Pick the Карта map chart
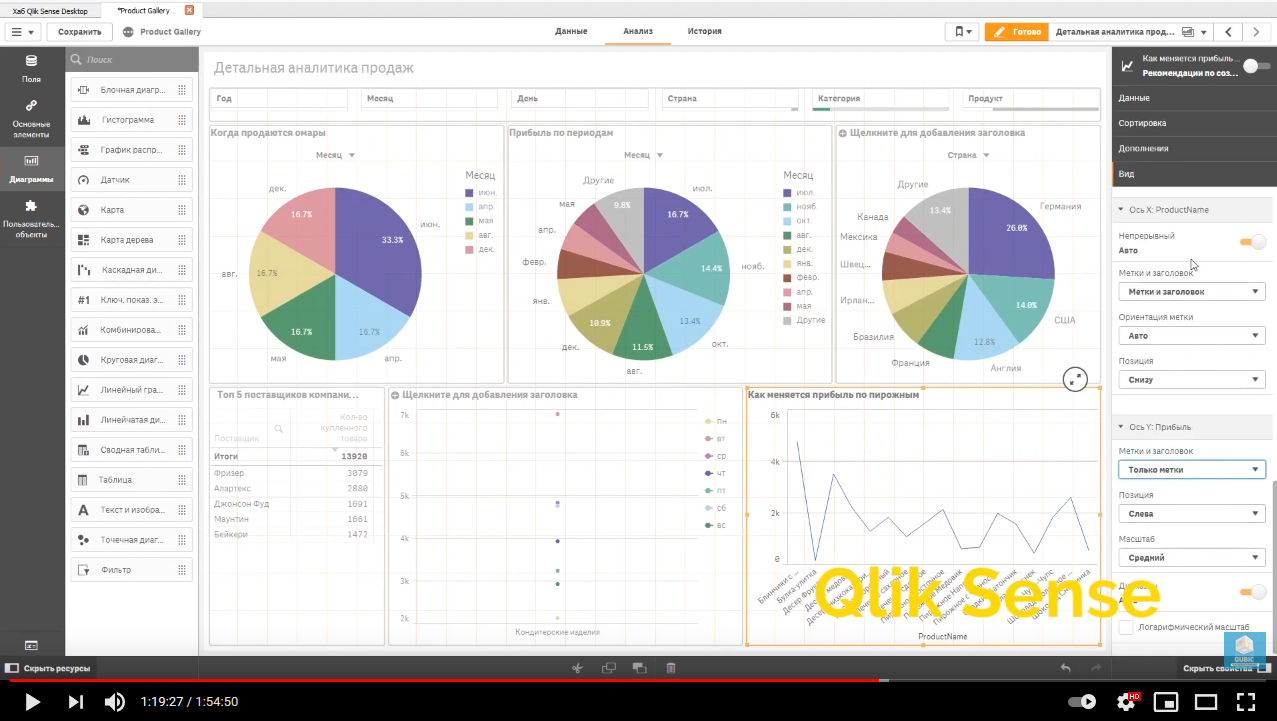The width and height of the screenshot is (1277, 721). tap(130, 210)
